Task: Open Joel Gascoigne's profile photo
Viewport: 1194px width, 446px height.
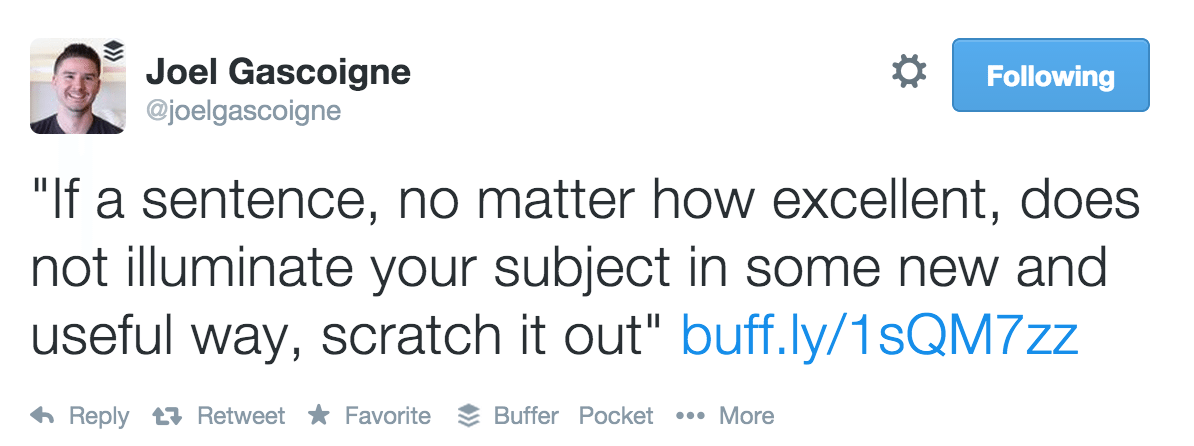Action: [77, 86]
